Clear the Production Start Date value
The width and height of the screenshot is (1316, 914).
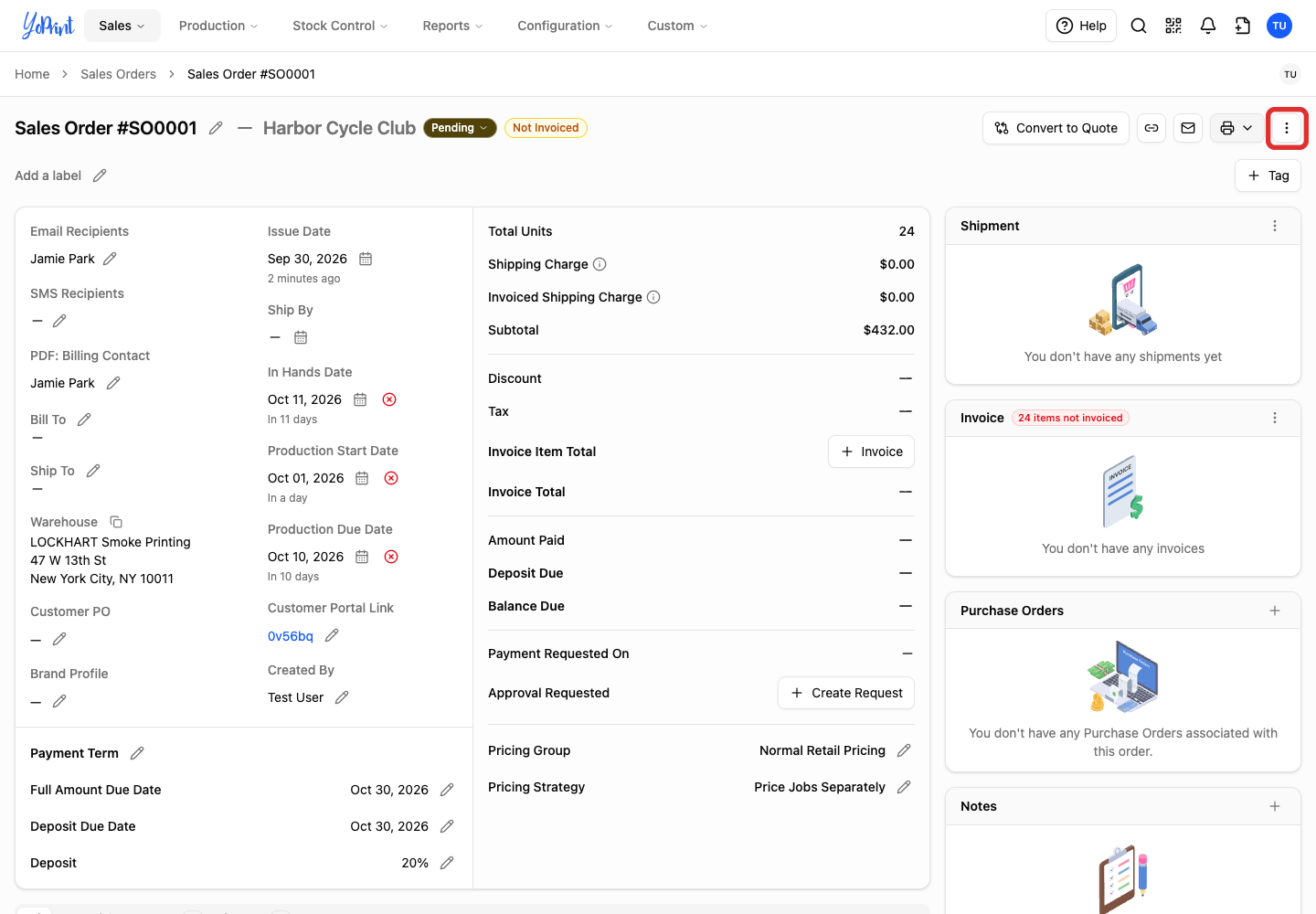(391, 478)
